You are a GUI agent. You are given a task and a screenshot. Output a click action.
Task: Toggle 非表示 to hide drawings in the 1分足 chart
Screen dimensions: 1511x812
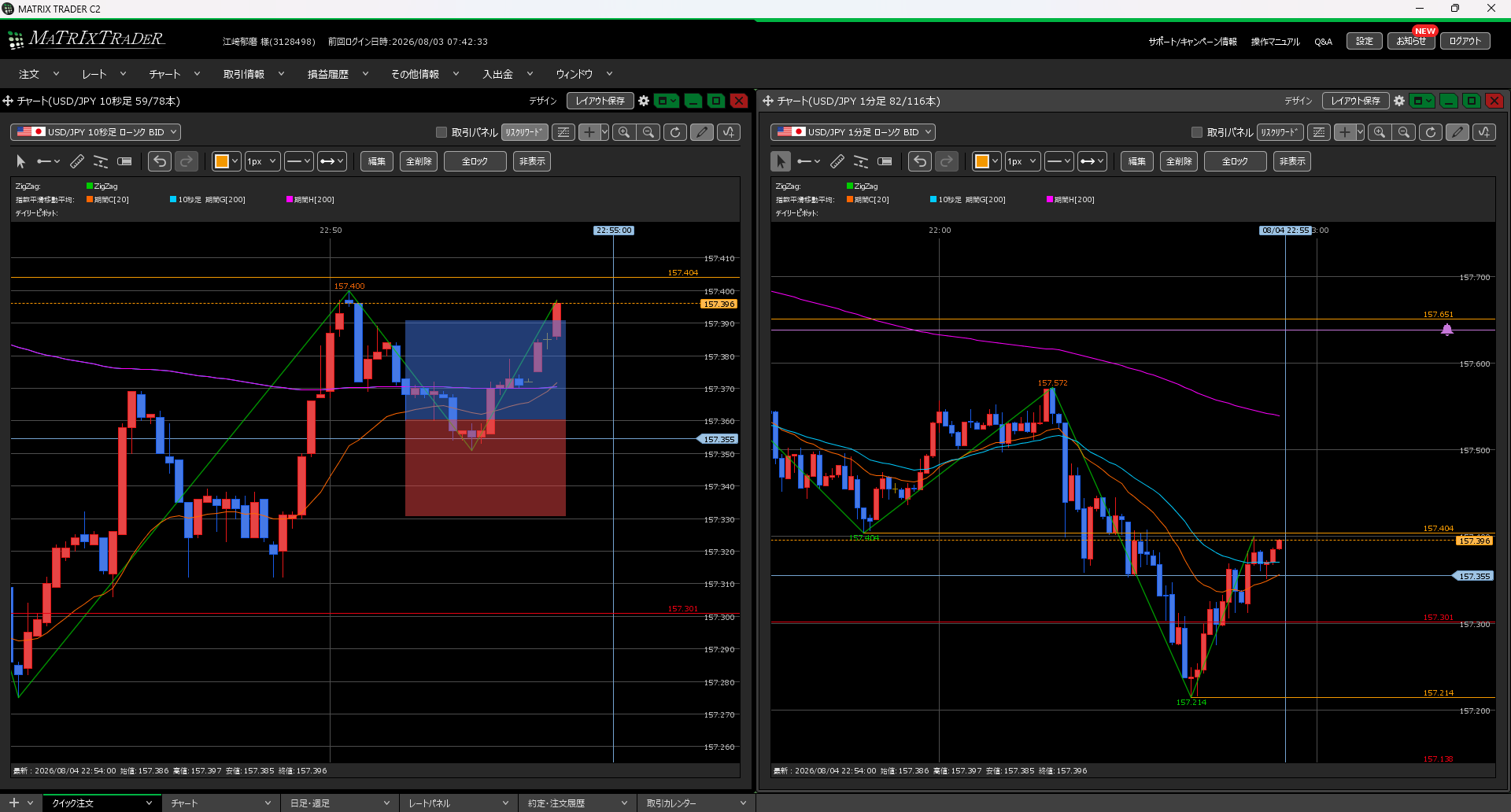[1292, 161]
